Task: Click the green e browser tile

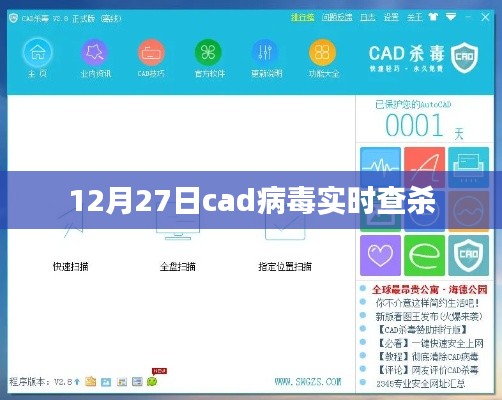Action: pos(424,255)
